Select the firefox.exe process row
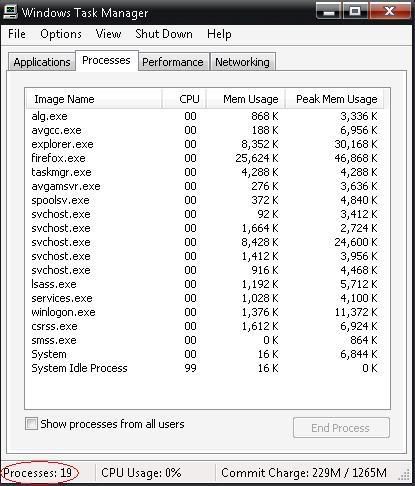Image resolution: width=415 pixels, height=486 pixels. point(204,158)
